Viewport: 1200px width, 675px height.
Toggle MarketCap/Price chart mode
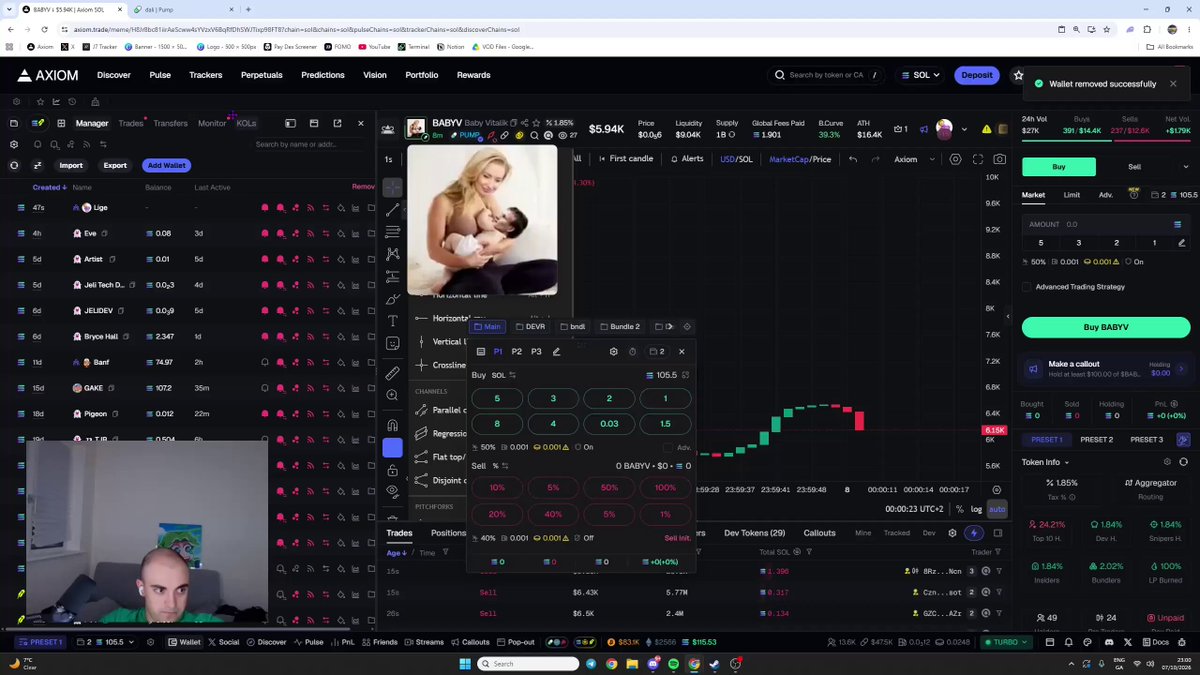click(800, 159)
